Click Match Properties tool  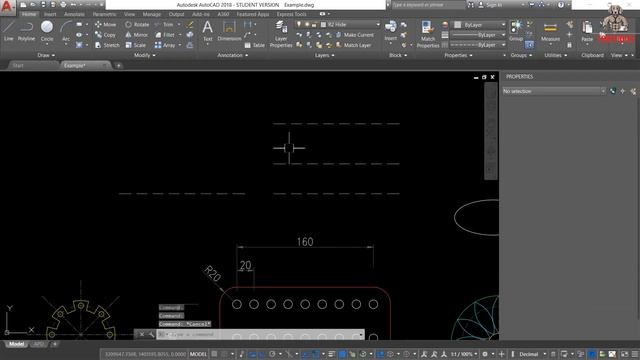point(428,35)
